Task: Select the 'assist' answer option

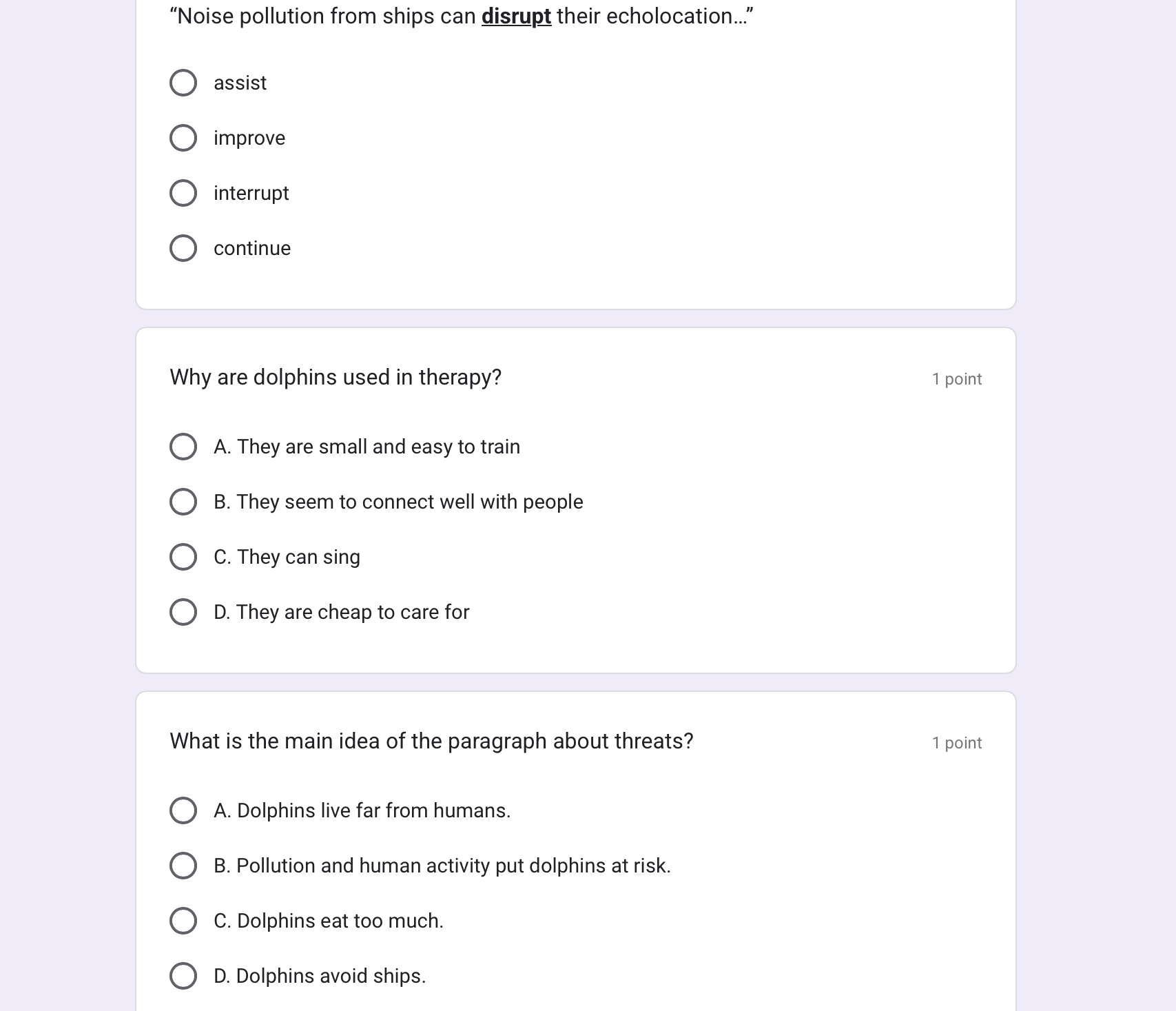Action: 183,83
